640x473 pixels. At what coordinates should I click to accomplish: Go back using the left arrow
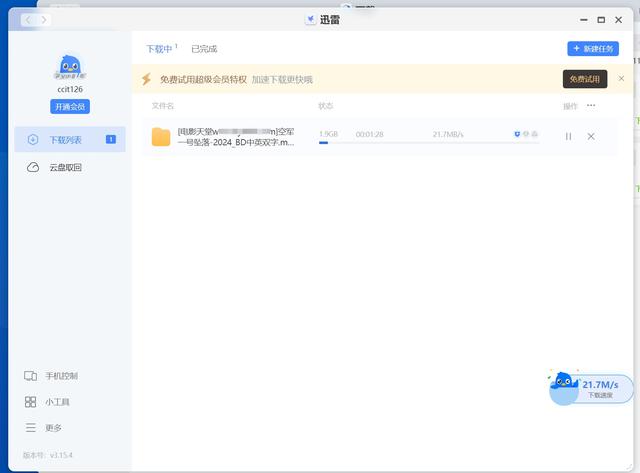(x=28, y=20)
